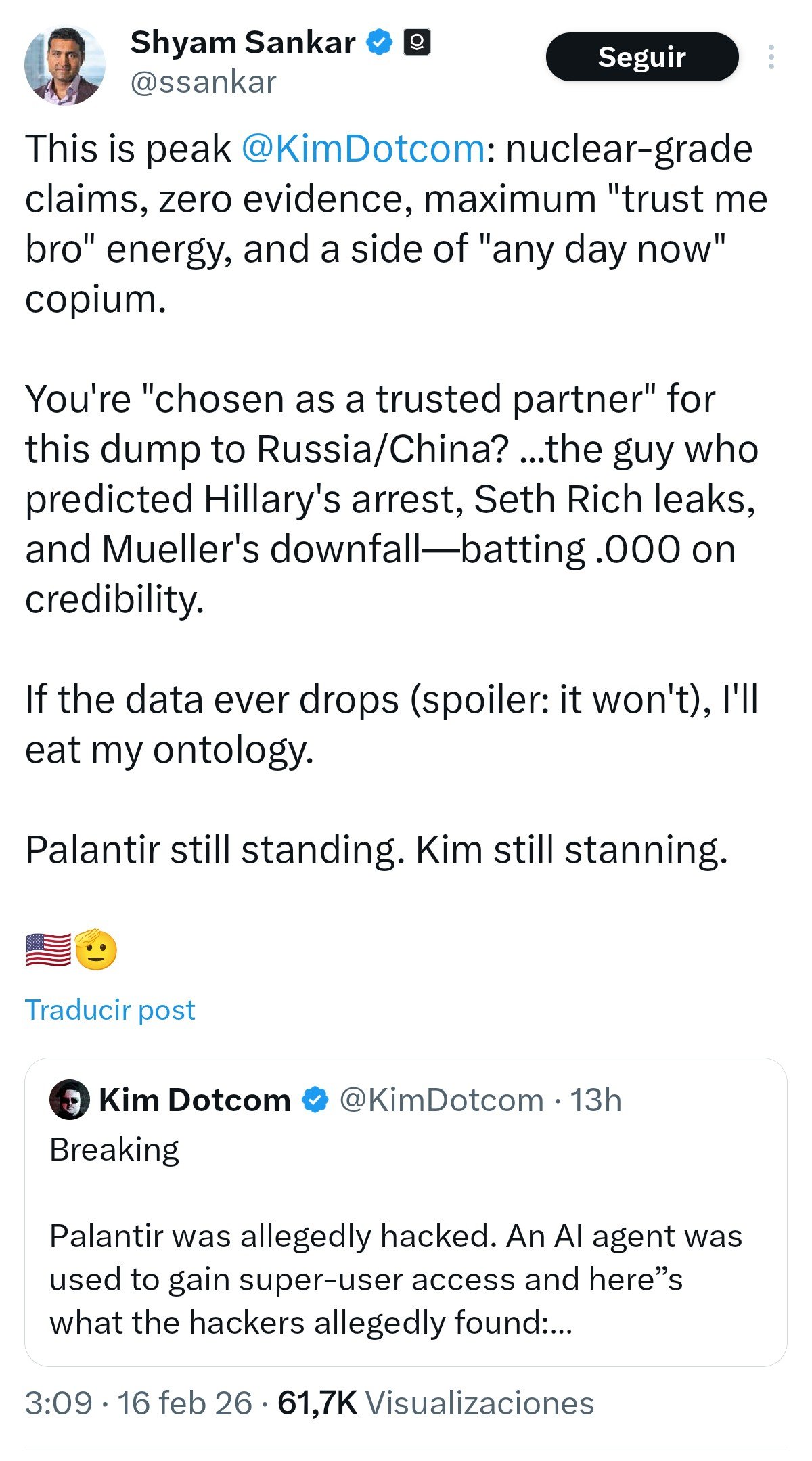Open the three-dot more options menu
This screenshot has width=812, height=1461.
[770, 58]
